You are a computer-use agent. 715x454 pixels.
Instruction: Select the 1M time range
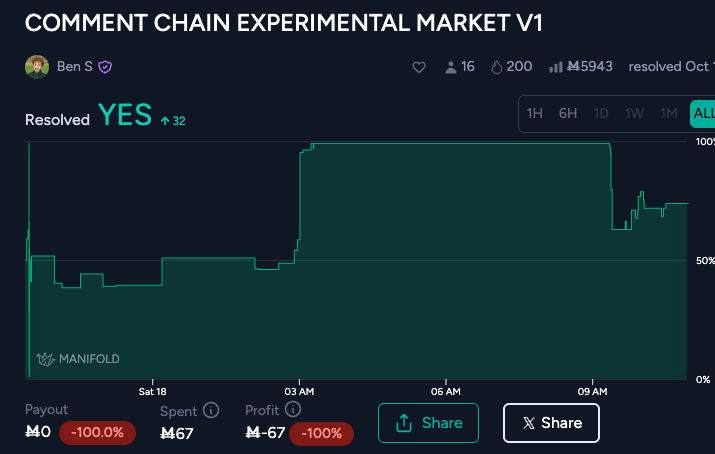tap(669, 113)
